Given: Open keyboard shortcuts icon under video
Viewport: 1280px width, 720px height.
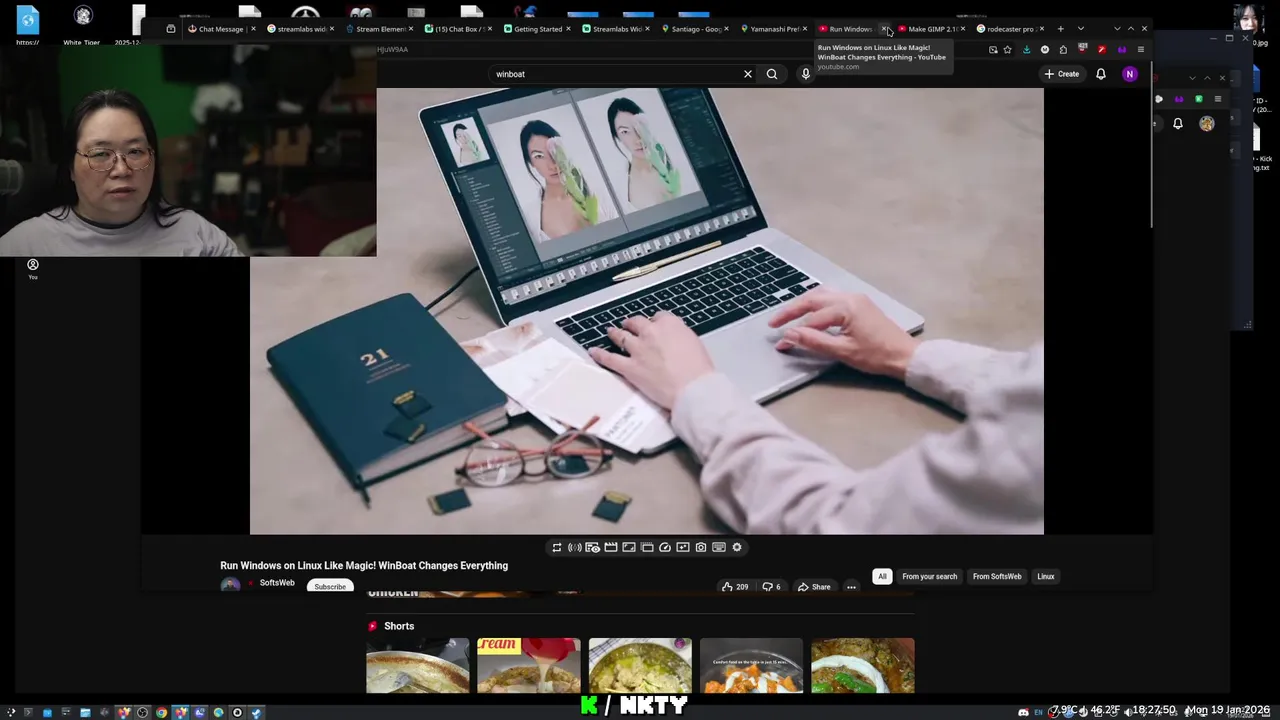Looking at the screenshot, I should (x=719, y=547).
